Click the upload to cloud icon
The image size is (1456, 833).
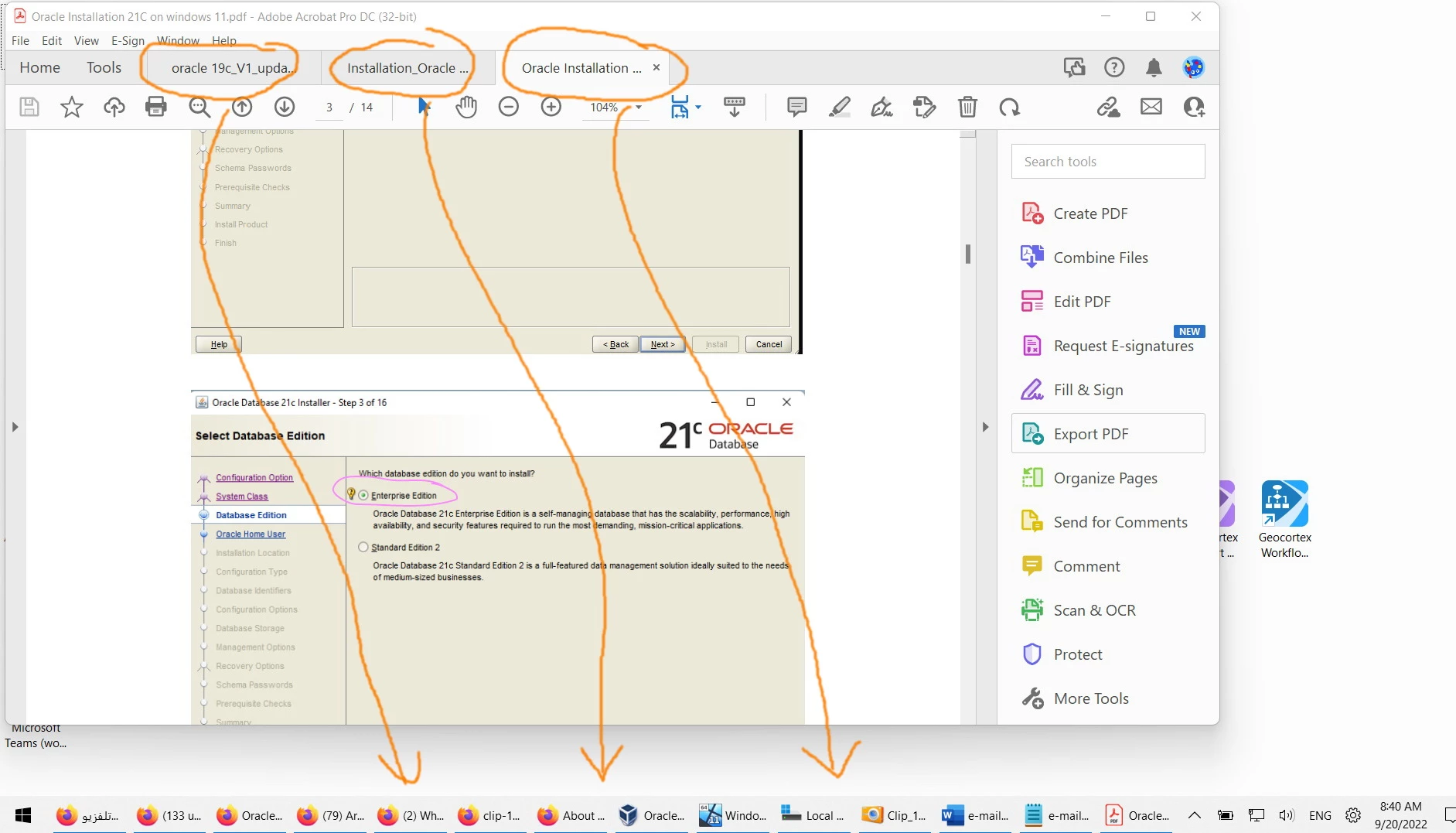tap(114, 107)
